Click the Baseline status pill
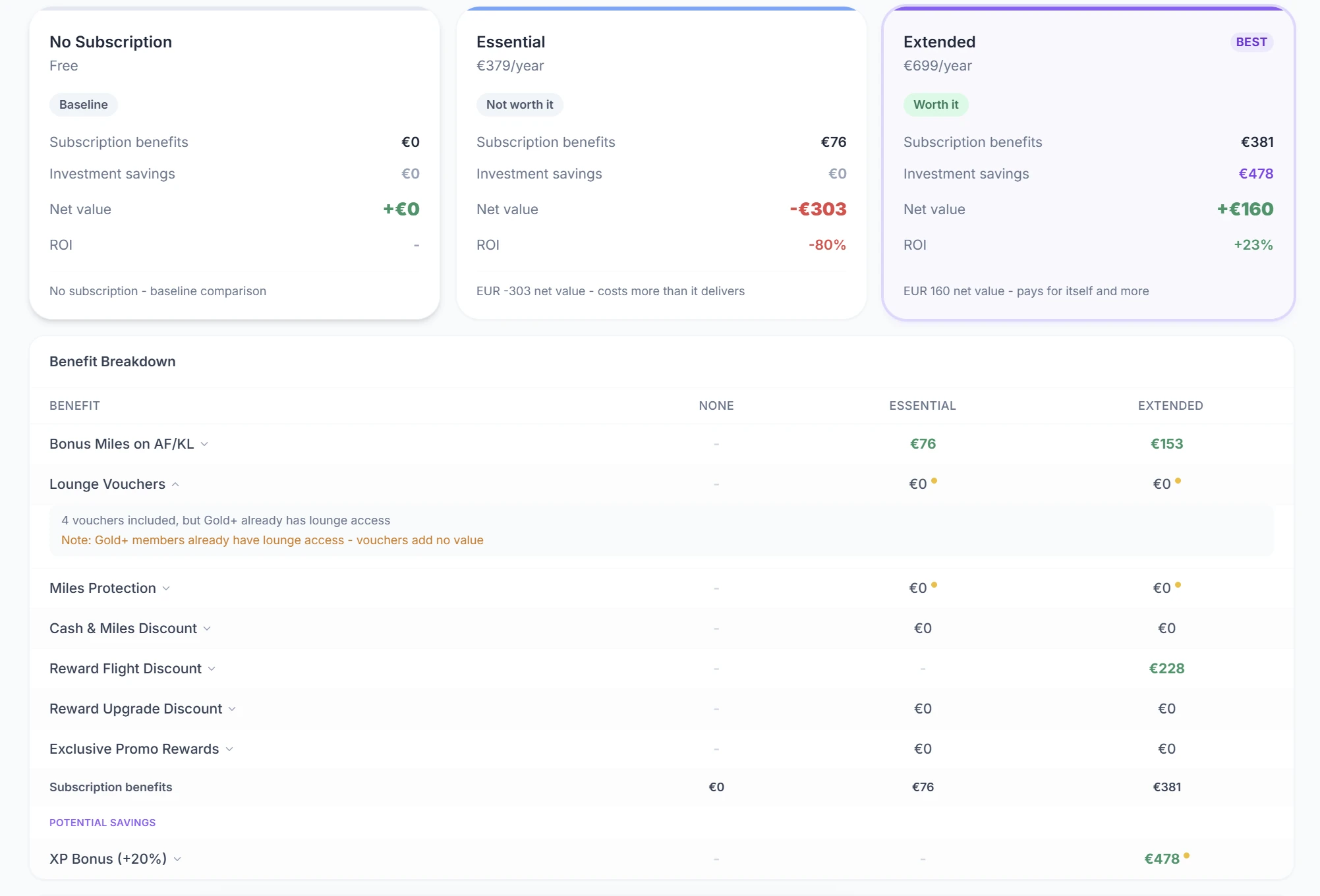 tap(83, 105)
